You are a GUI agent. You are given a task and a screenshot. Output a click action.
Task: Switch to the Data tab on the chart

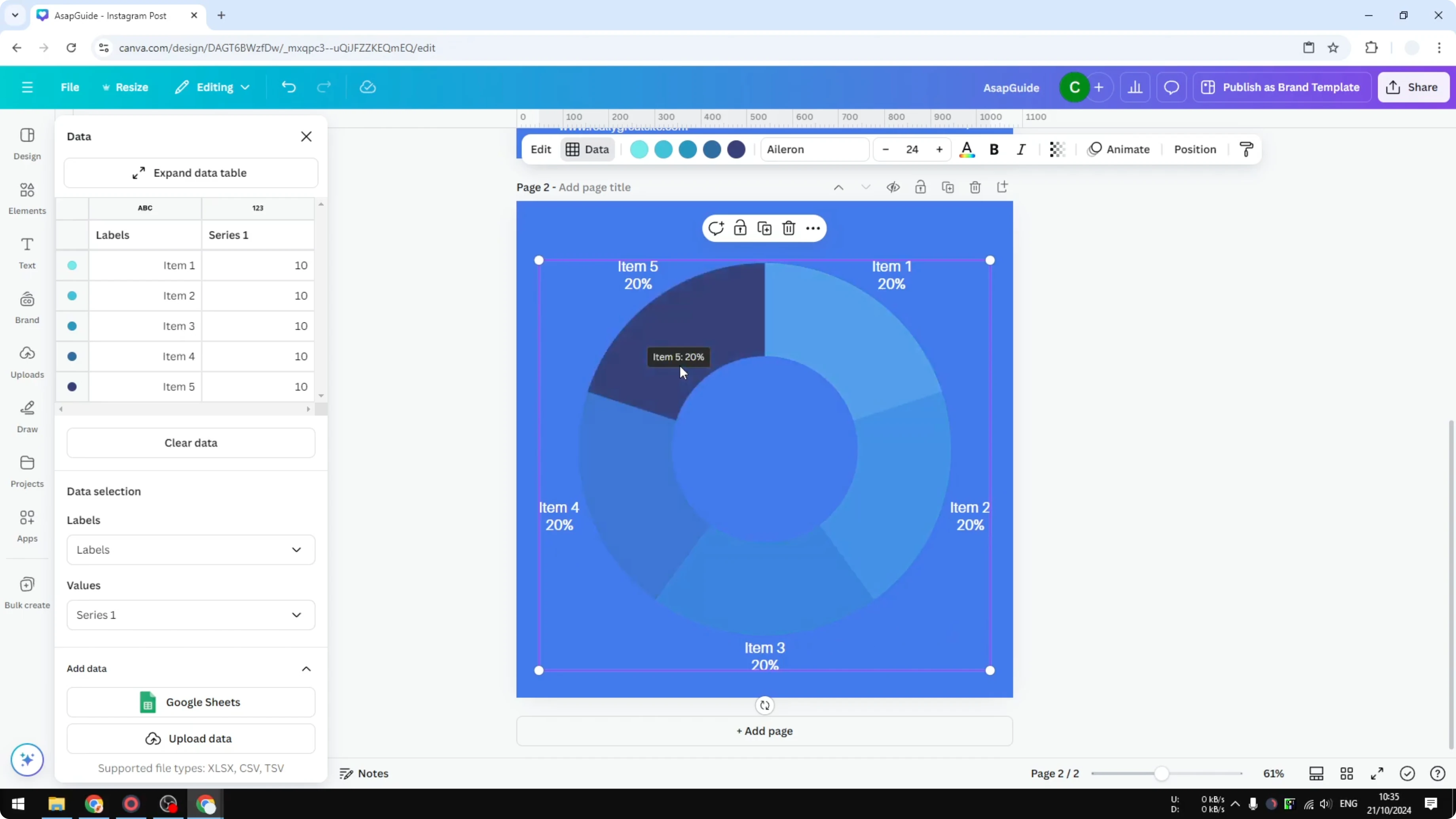(588, 149)
